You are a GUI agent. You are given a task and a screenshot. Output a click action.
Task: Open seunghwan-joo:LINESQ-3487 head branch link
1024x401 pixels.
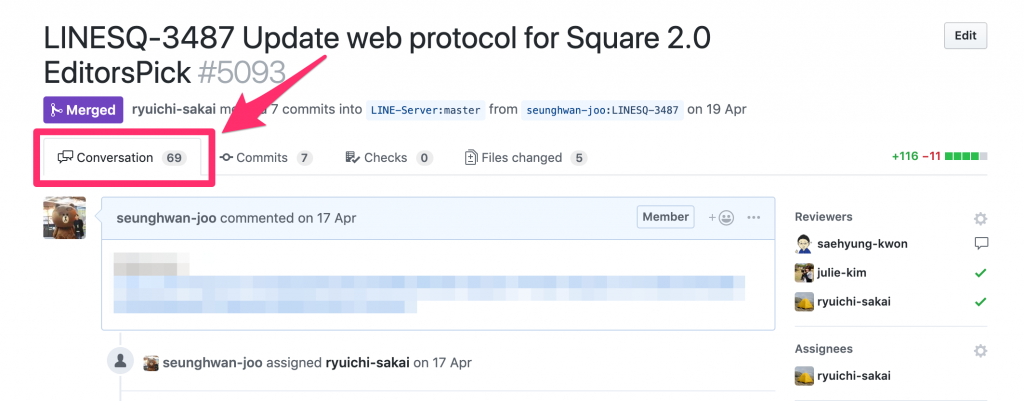tap(602, 110)
